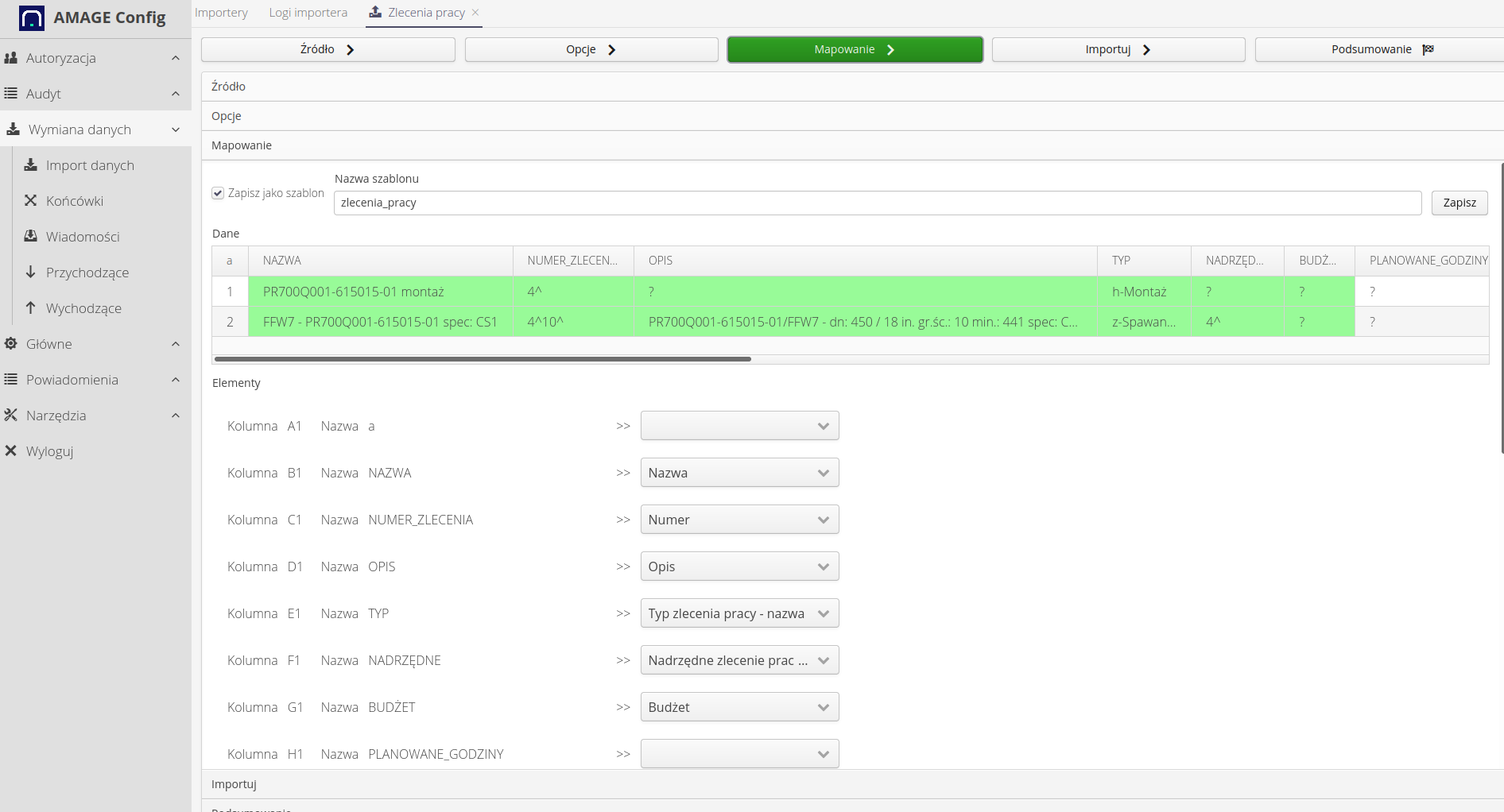1504x812 pixels.
Task: Switch to the Logi importera tab
Action: tap(308, 13)
